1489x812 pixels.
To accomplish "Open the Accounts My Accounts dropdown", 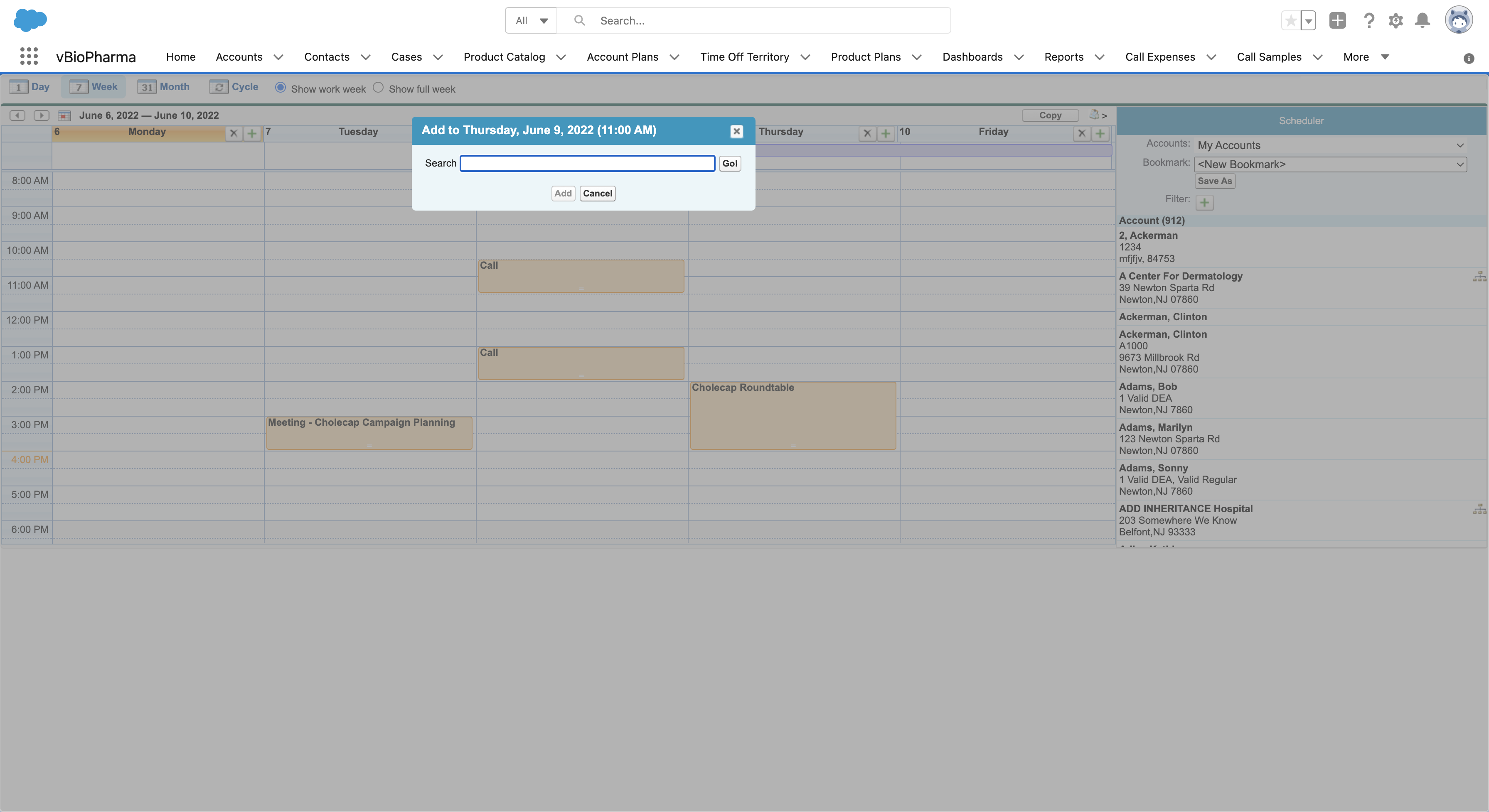I will tap(1329, 145).
